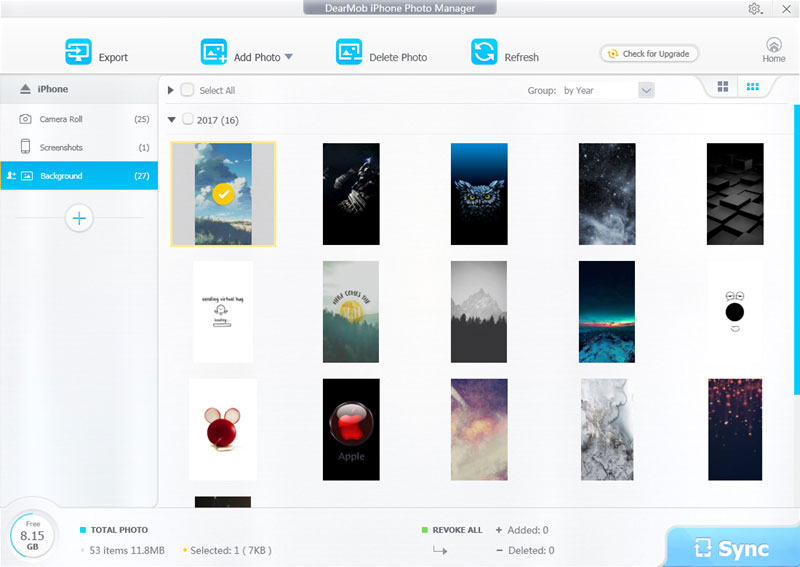
Task: Deselect the checked sky wallpaper photo
Action: [x=223, y=194]
